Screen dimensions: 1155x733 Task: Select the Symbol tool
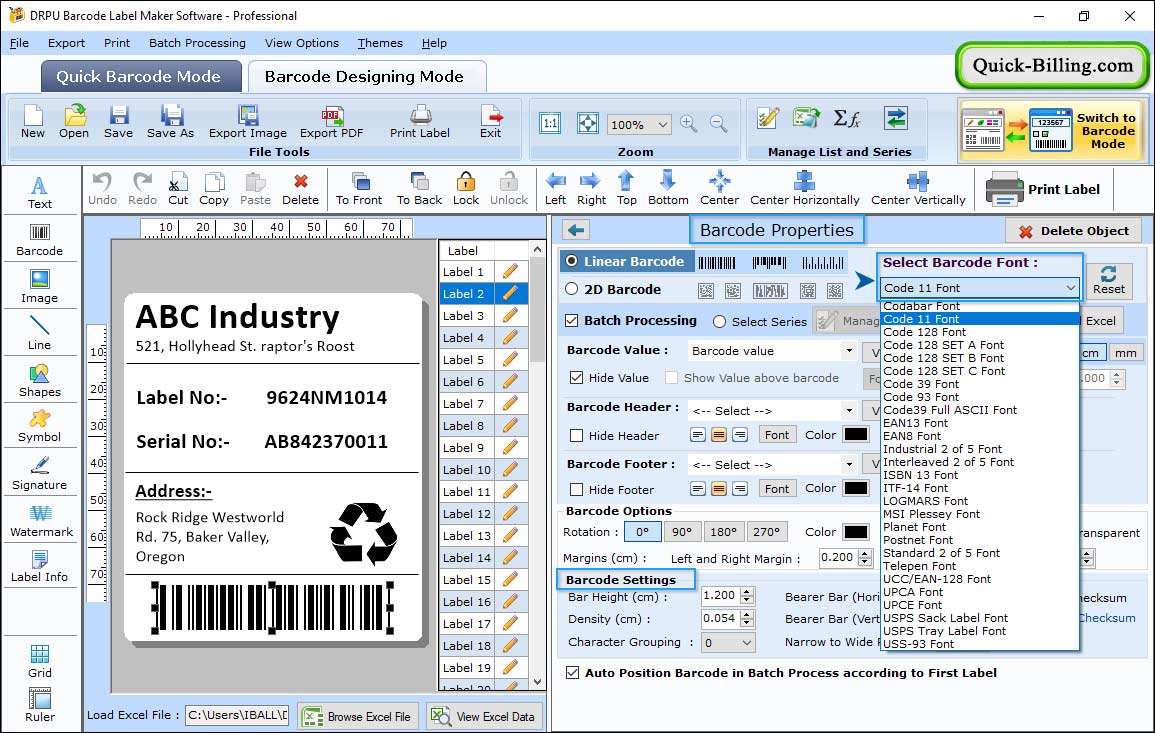[x=40, y=427]
